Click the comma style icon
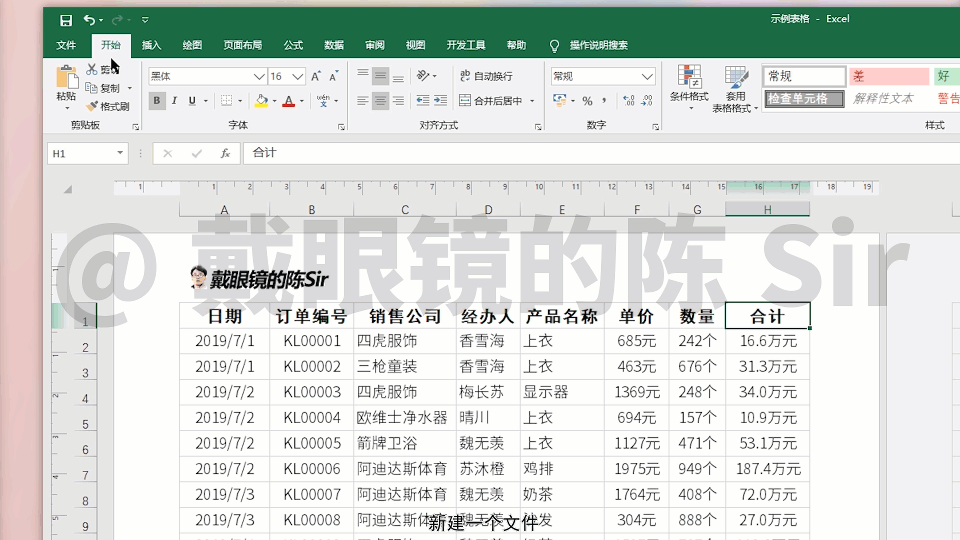The image size is (960, 540). [x=604, y=100]
